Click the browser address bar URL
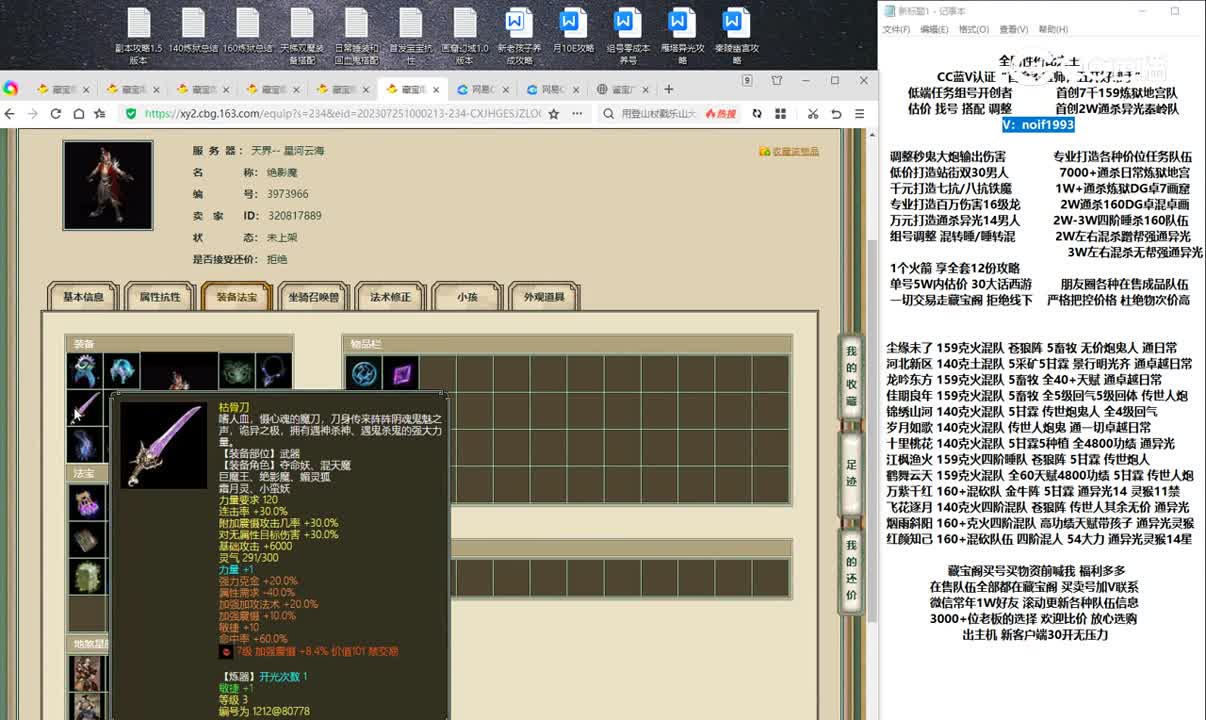Image resolution: width=1206 pixels, height=720 pixels. coord(343,114)
